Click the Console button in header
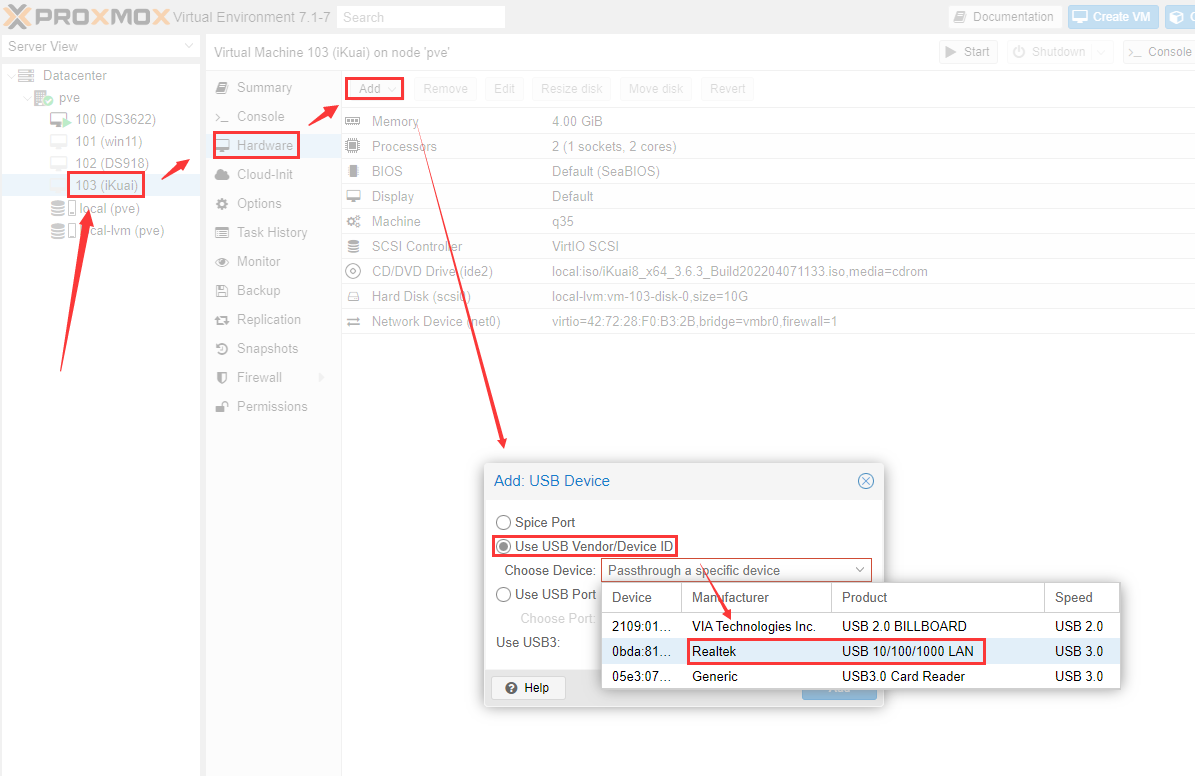The height and width of the screenshot is (776, 1195). click(1160, 52)
